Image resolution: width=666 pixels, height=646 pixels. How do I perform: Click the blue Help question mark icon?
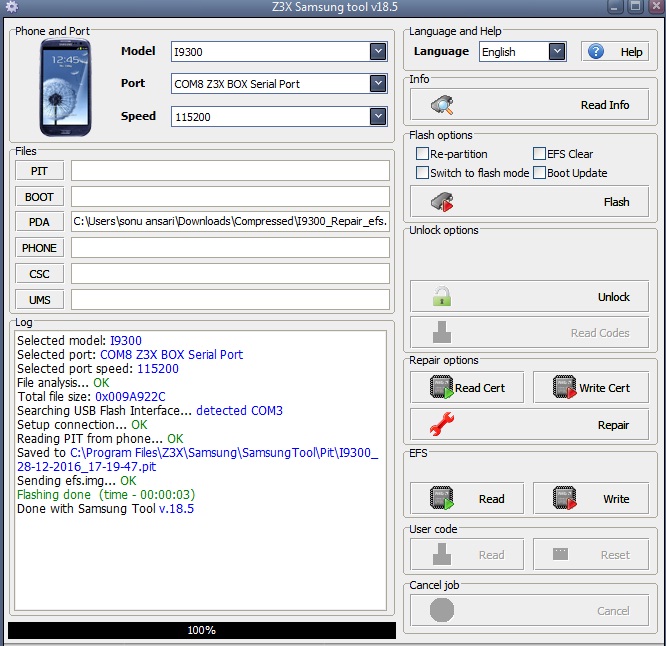tap(595, 51)
